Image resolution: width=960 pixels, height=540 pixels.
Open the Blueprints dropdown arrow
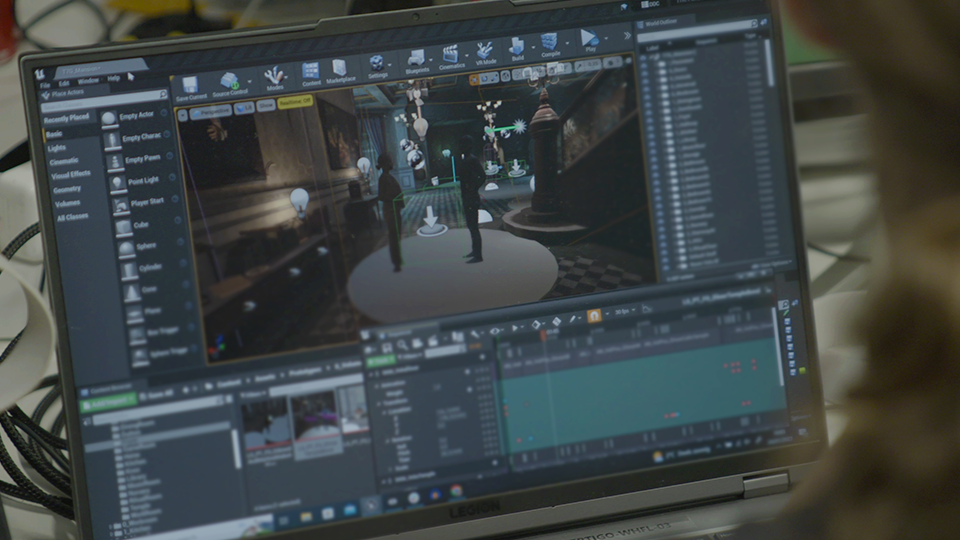431,59
